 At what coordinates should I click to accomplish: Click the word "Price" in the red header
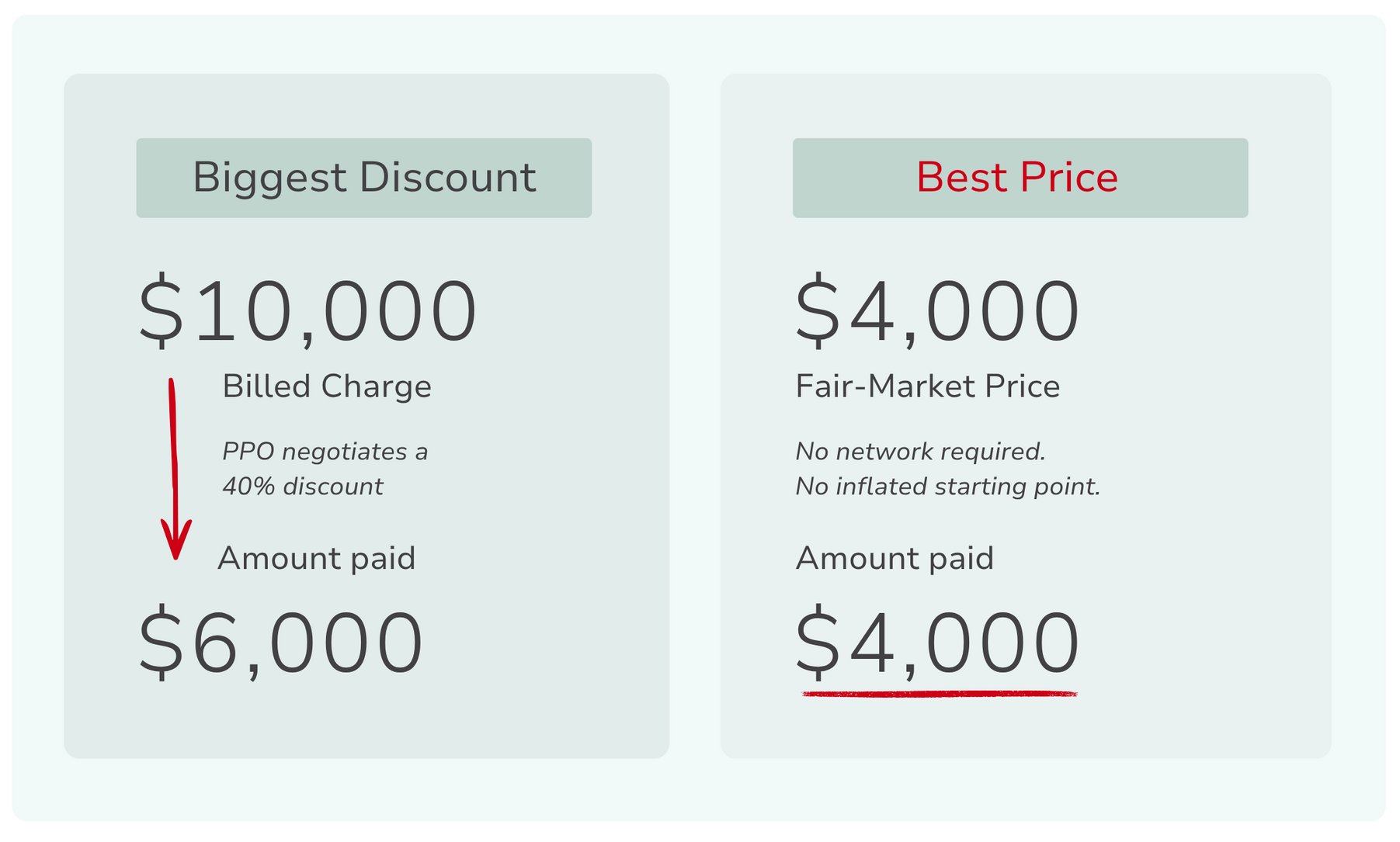click(x=1069, y=178)
